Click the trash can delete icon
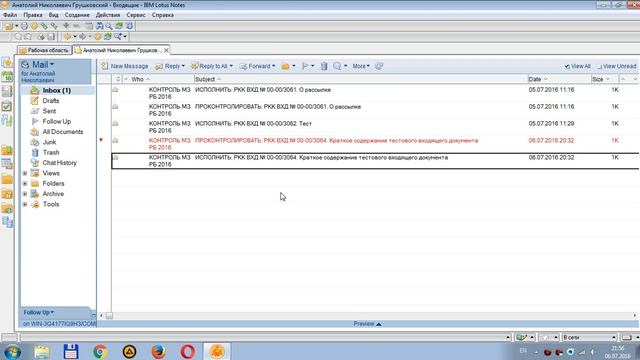This screenshot has width=640, height=360. [x=324, y=66]
